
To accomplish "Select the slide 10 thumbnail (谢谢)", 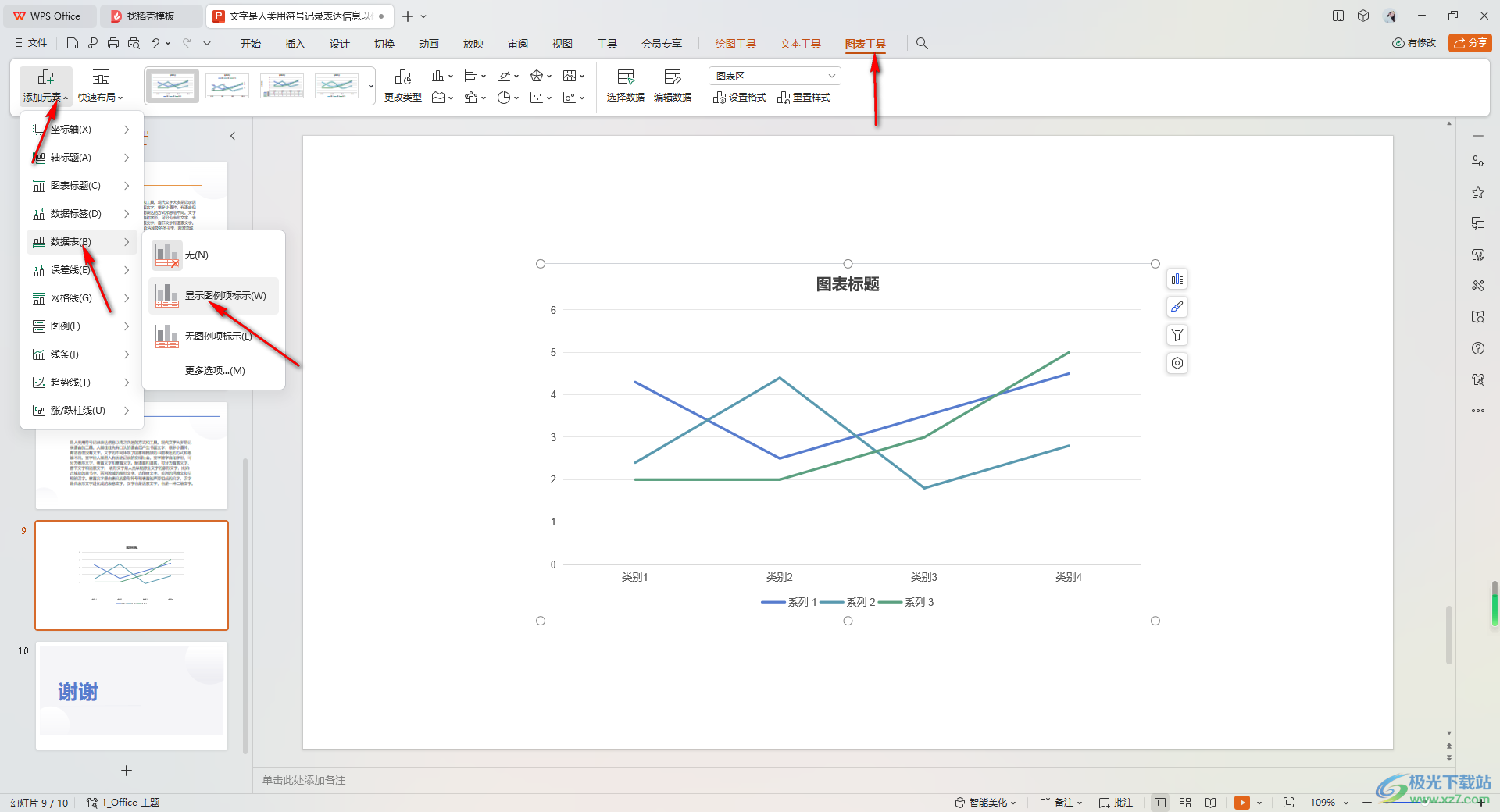I will pyautogui.click(x=131, y=696).
